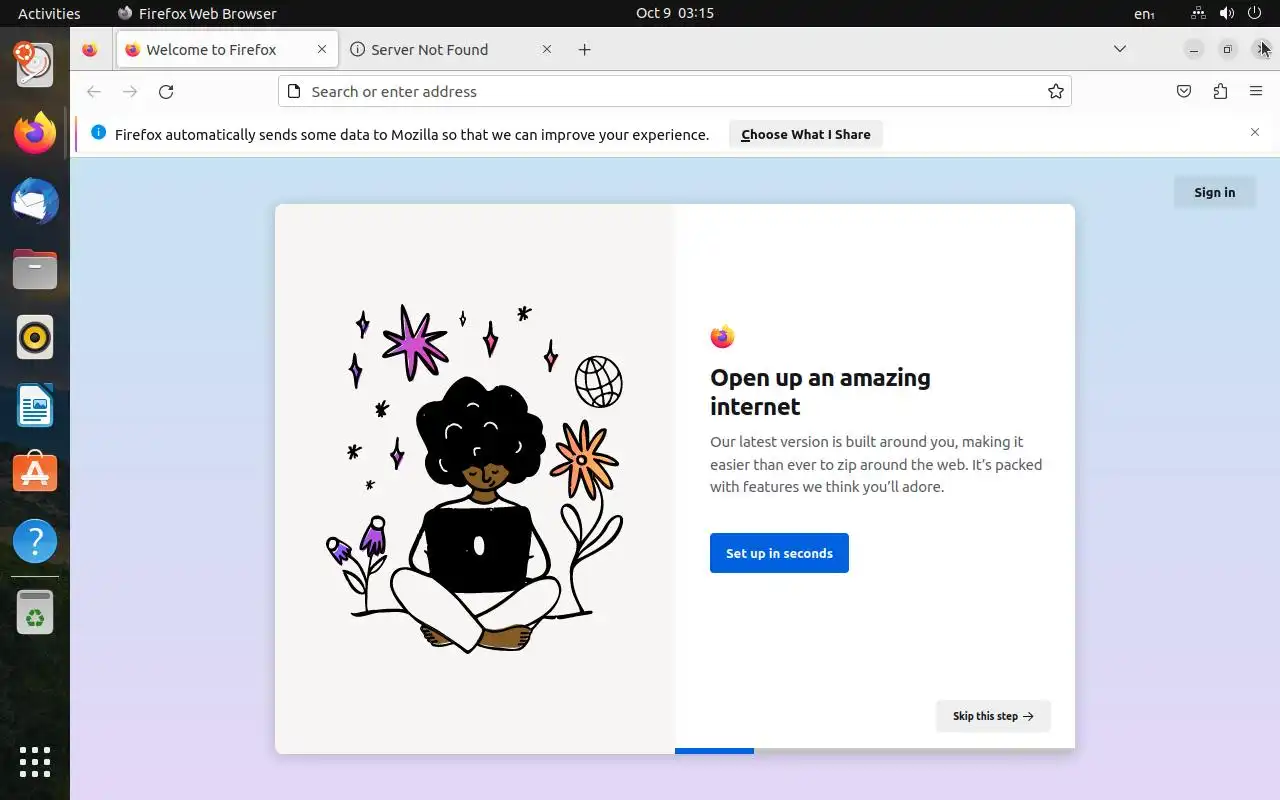Click Choose What I Share button
The height and width of the screenshot is (800, 1280).
pos(806,134)
